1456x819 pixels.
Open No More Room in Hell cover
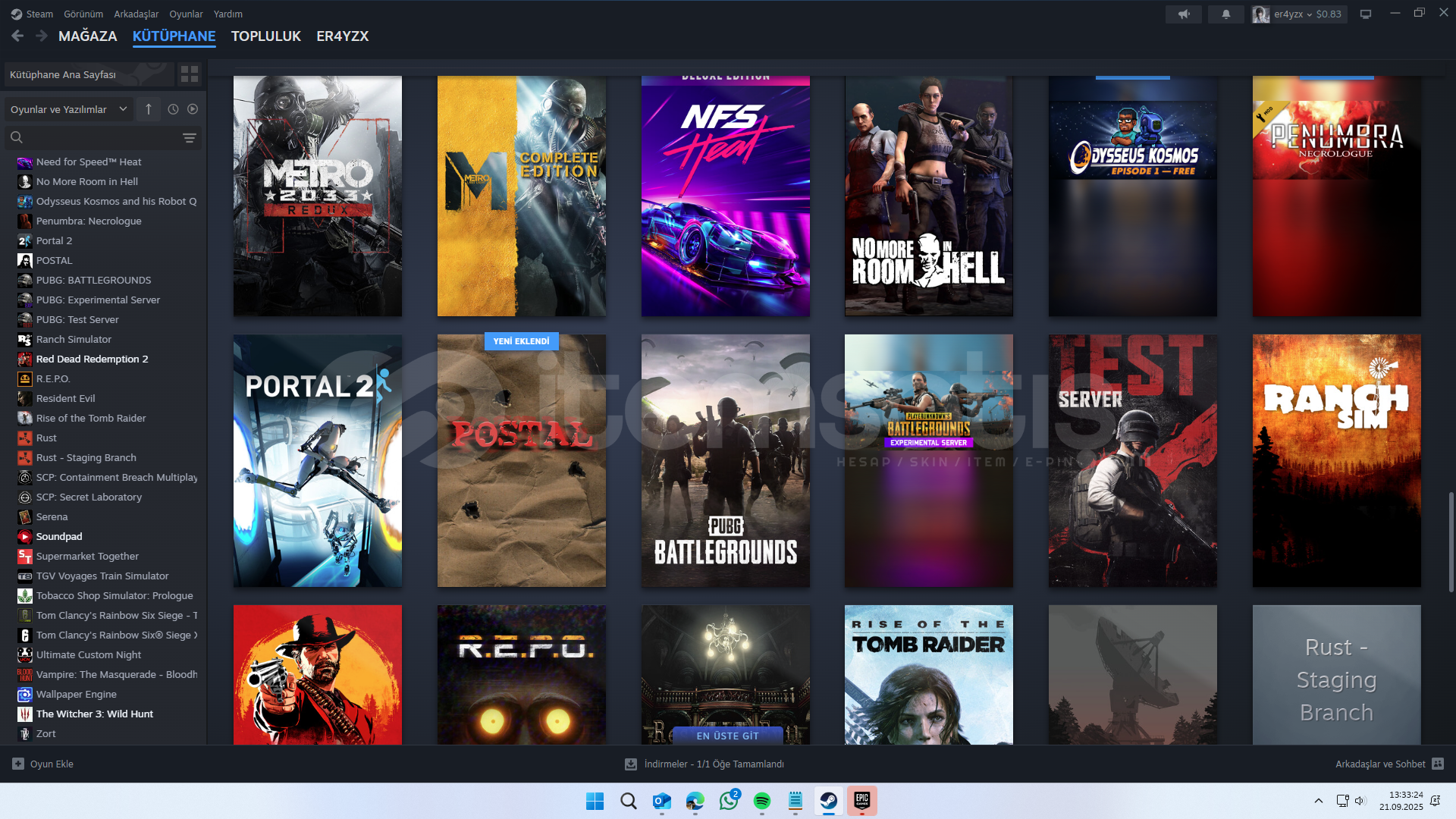[x=929, y=196]
